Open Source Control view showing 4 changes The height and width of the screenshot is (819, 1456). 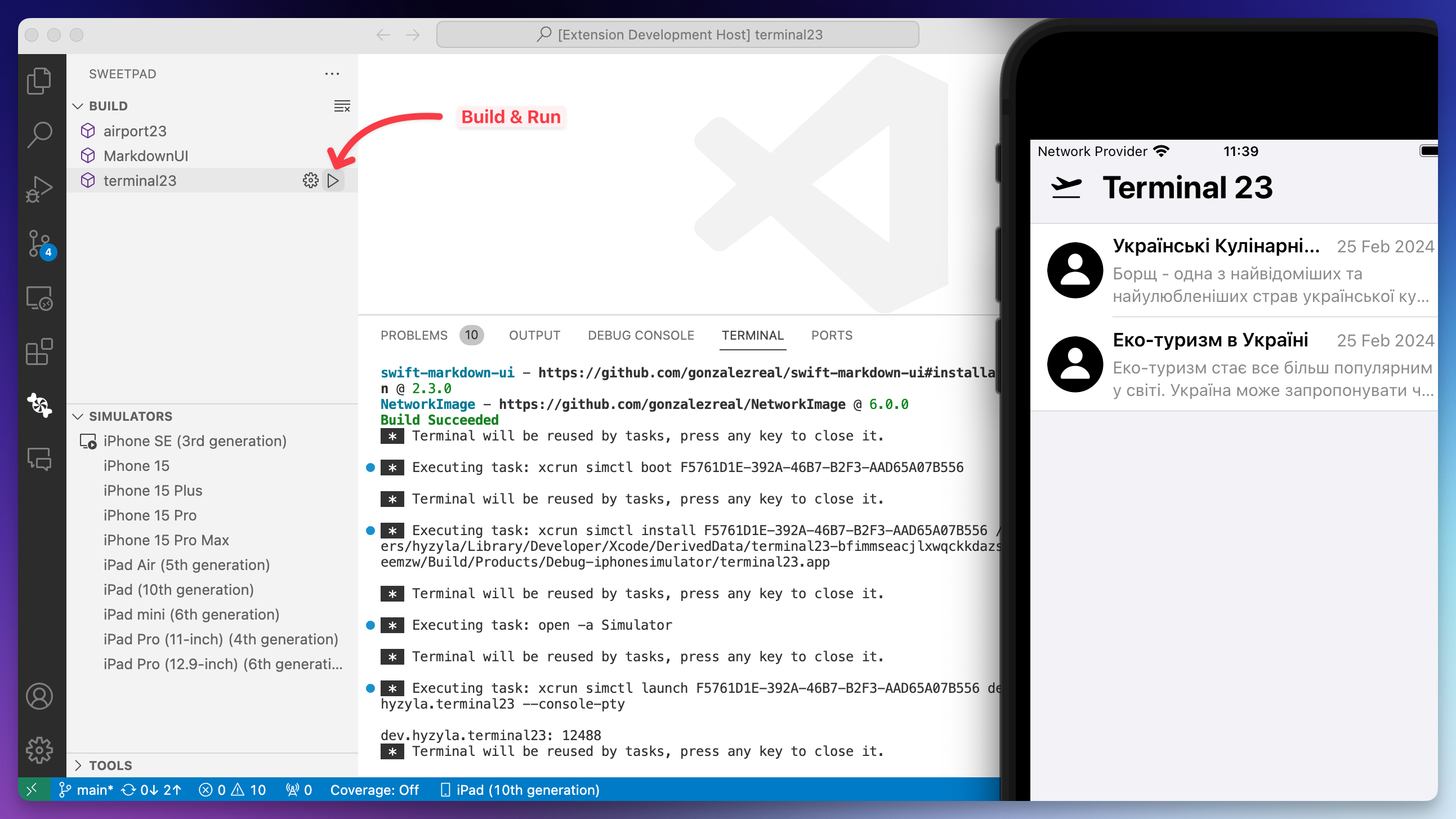click(39, 243)
